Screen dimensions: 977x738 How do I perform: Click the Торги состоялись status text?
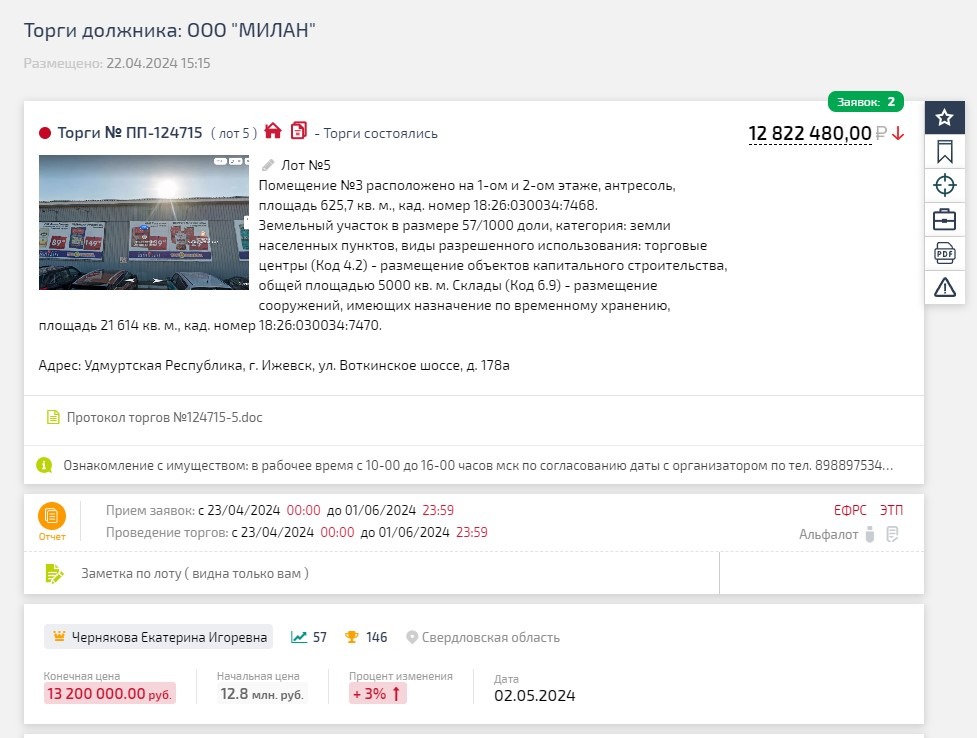(x=380, y=133)
